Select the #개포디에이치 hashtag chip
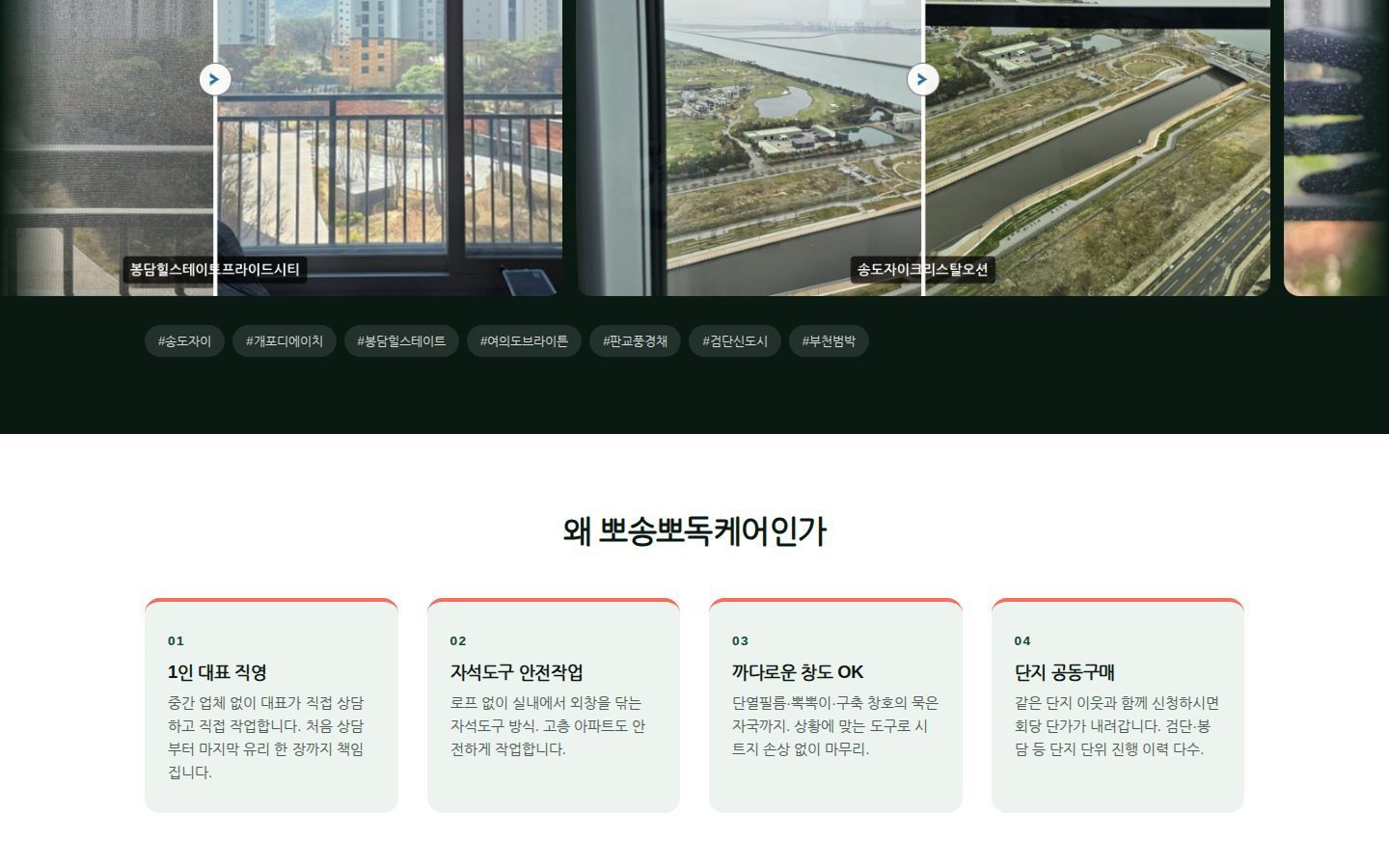Image resolution: width=1389 pixels, height=868 pixels. [285, 341]
